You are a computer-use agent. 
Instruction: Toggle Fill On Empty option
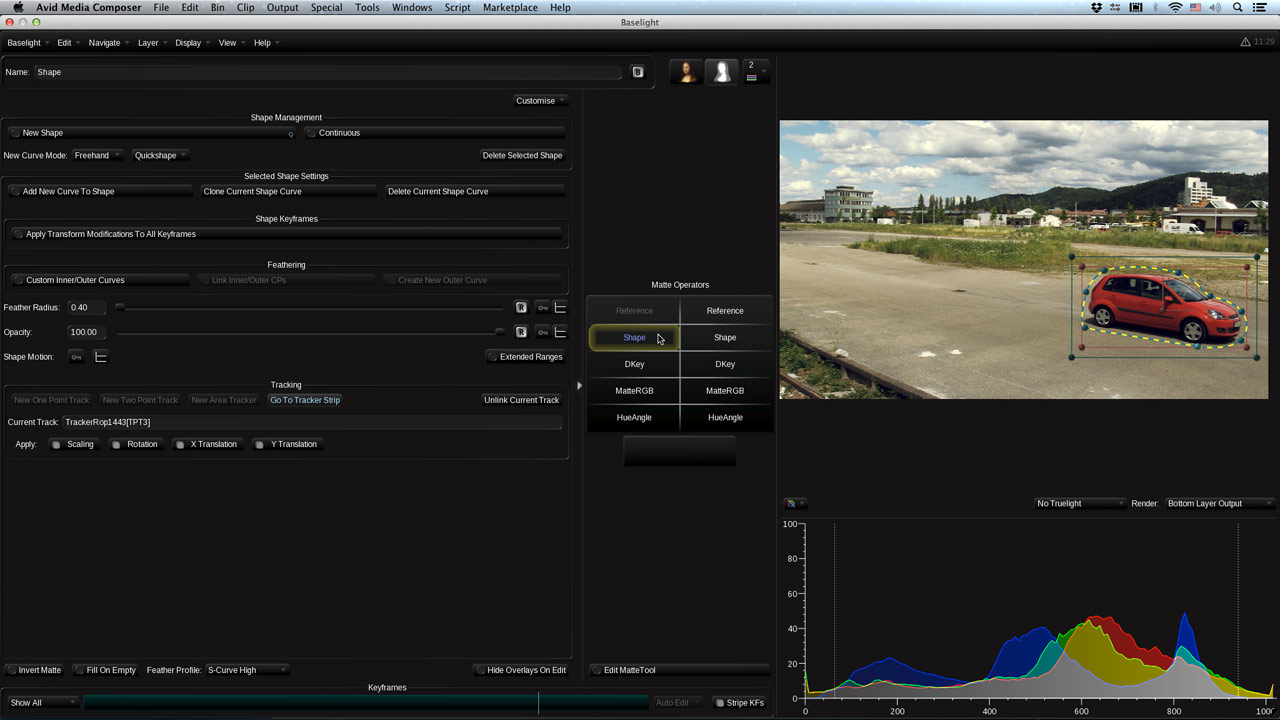pyautogui.click(x=105, y=670)
